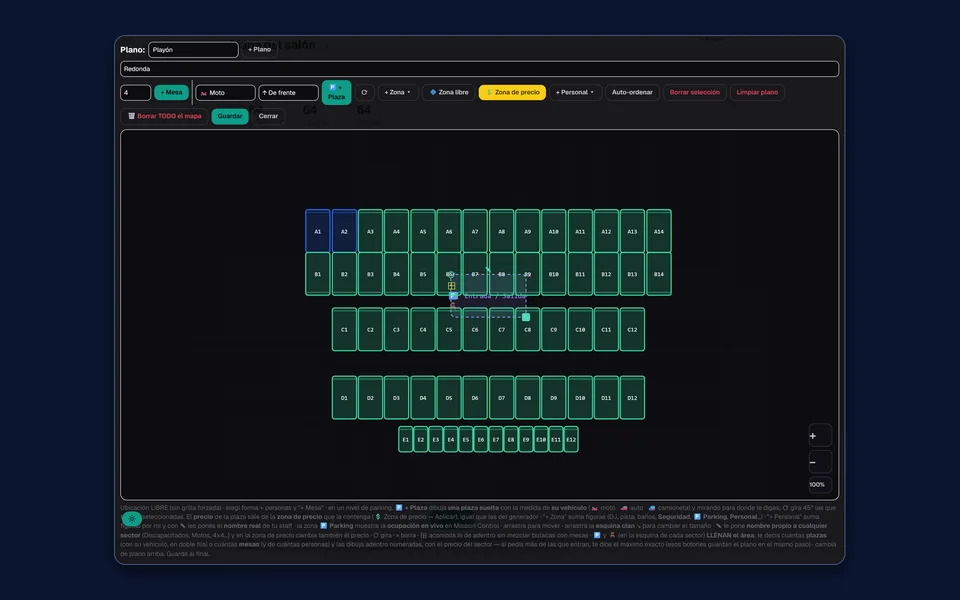Toggle the sun theme button
The height and width of the screenshot is (600, 960).
pyautogui.click(x=132, y=519)
